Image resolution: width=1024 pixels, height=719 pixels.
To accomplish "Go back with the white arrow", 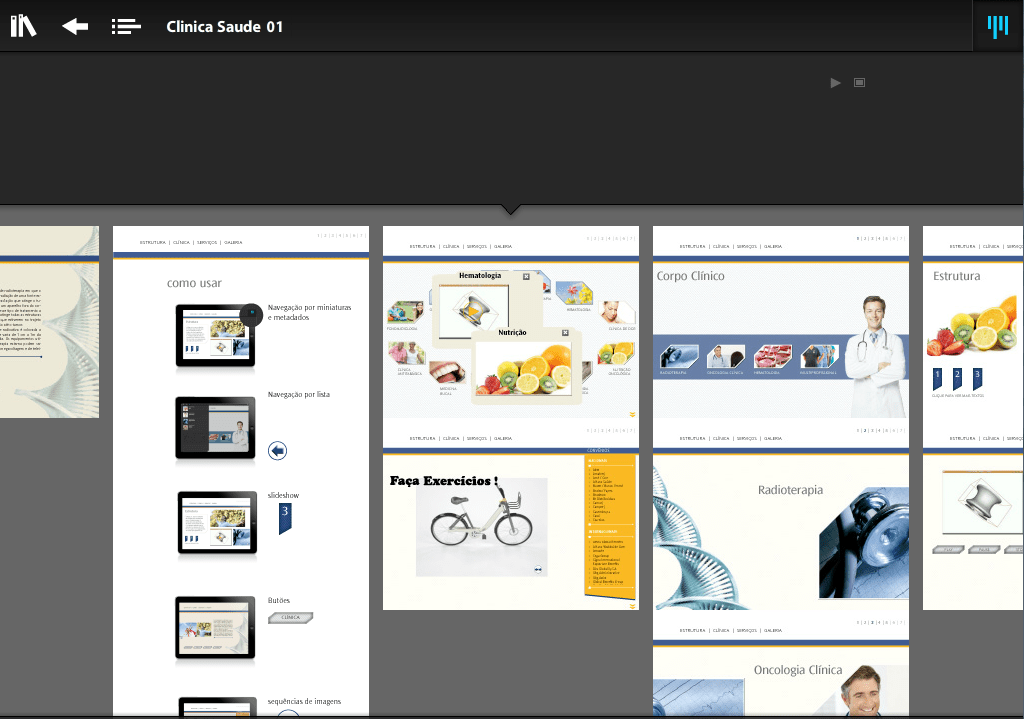I will [x=75, y=26].
